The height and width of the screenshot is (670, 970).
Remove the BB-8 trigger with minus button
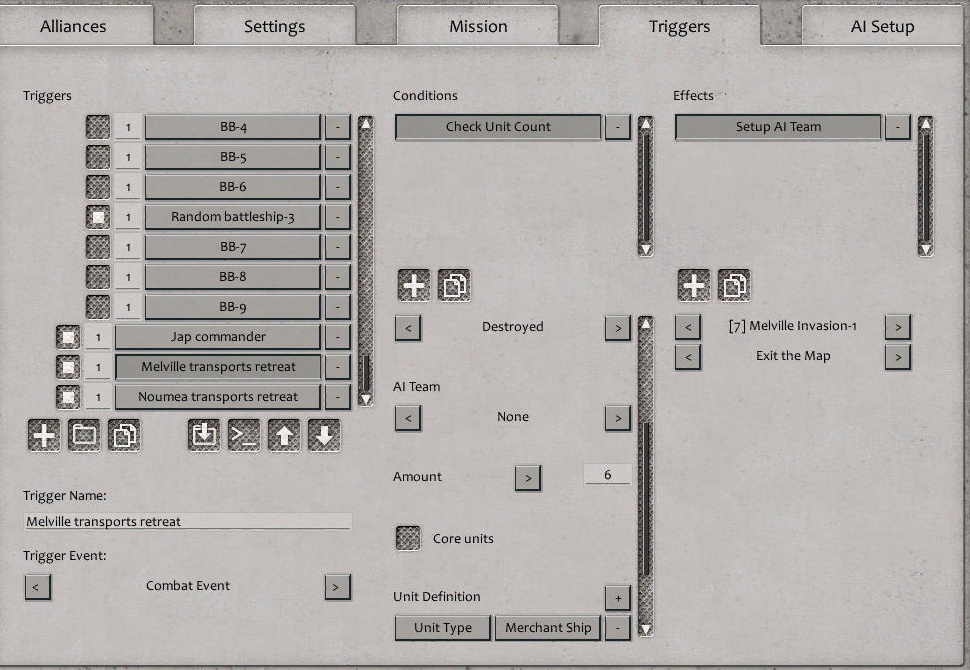338,277
